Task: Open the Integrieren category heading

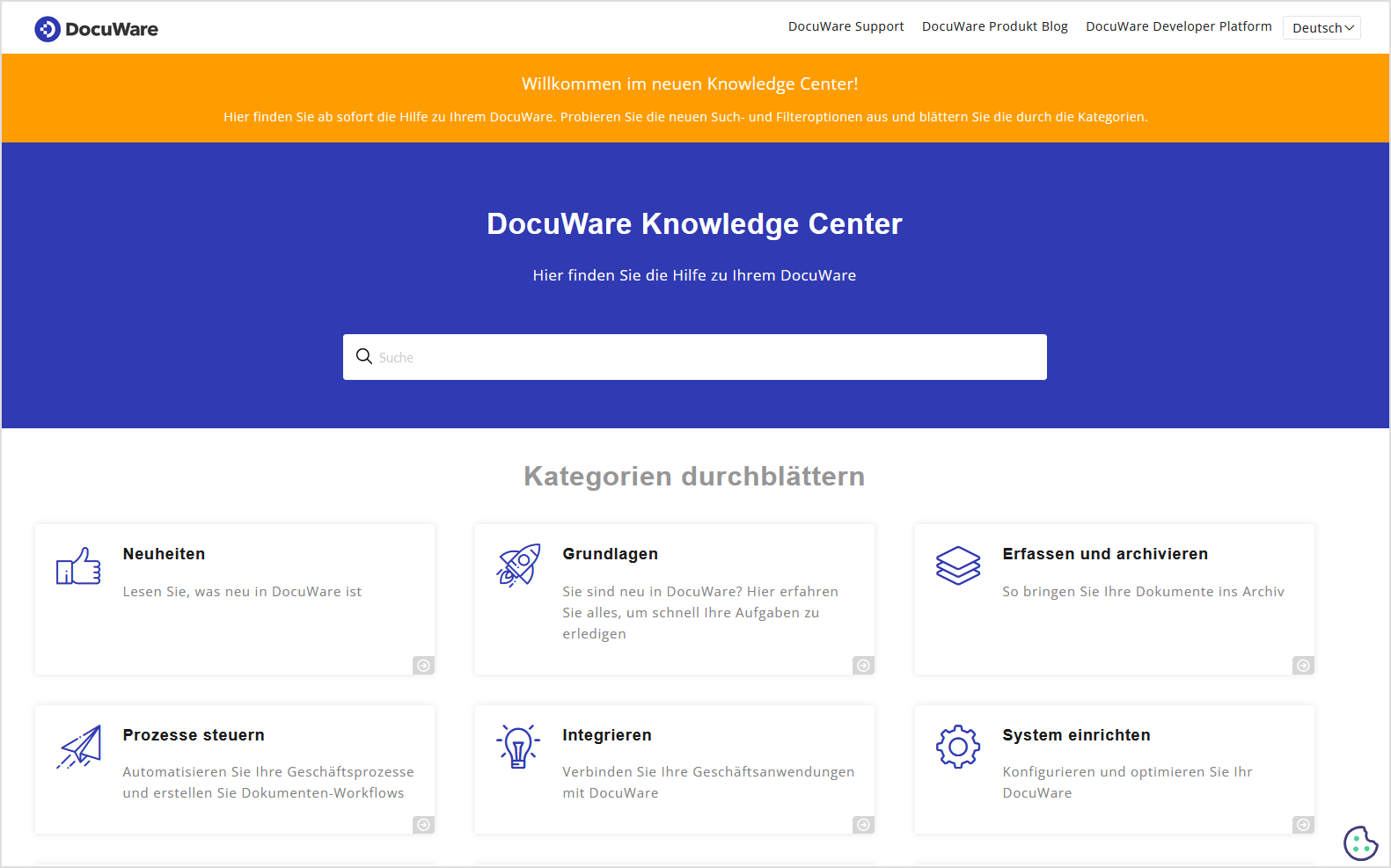Action: [x=607, y=735]
